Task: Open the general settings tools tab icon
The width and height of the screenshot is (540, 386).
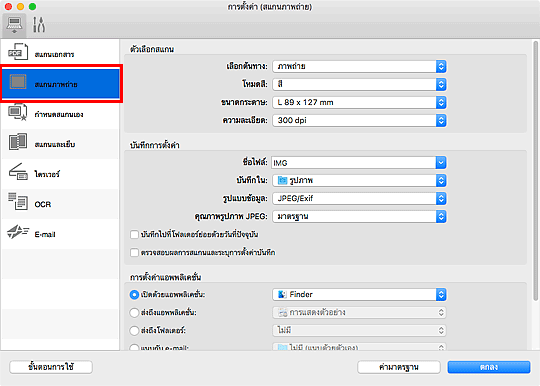Action: [x=39, y=25]
